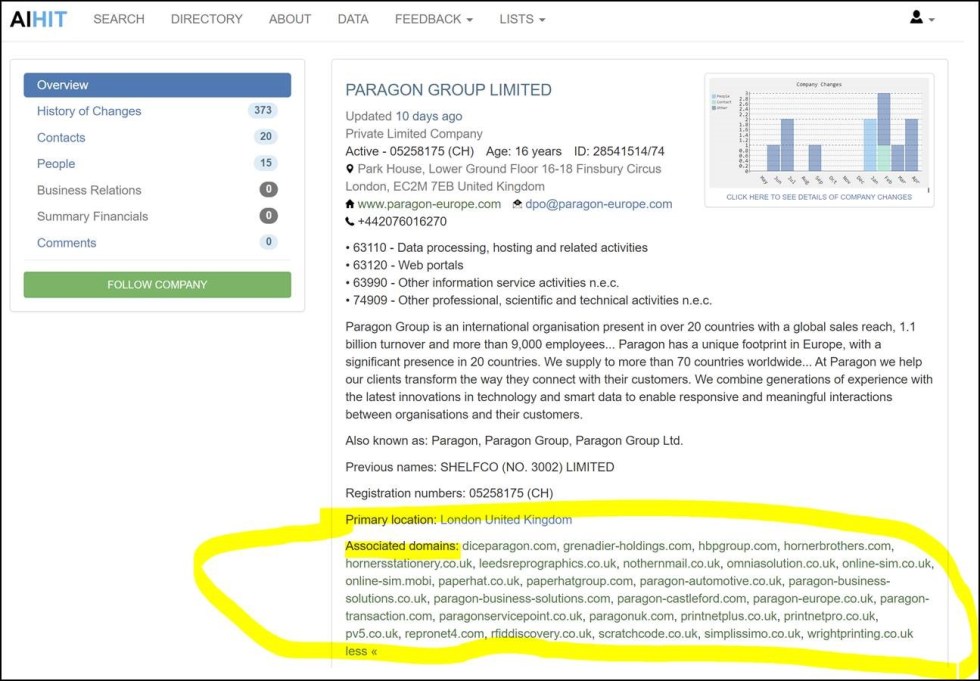Open the online-sim.mobi domain link
Screen dimensions: 980x681
click(x=388, y=581)
